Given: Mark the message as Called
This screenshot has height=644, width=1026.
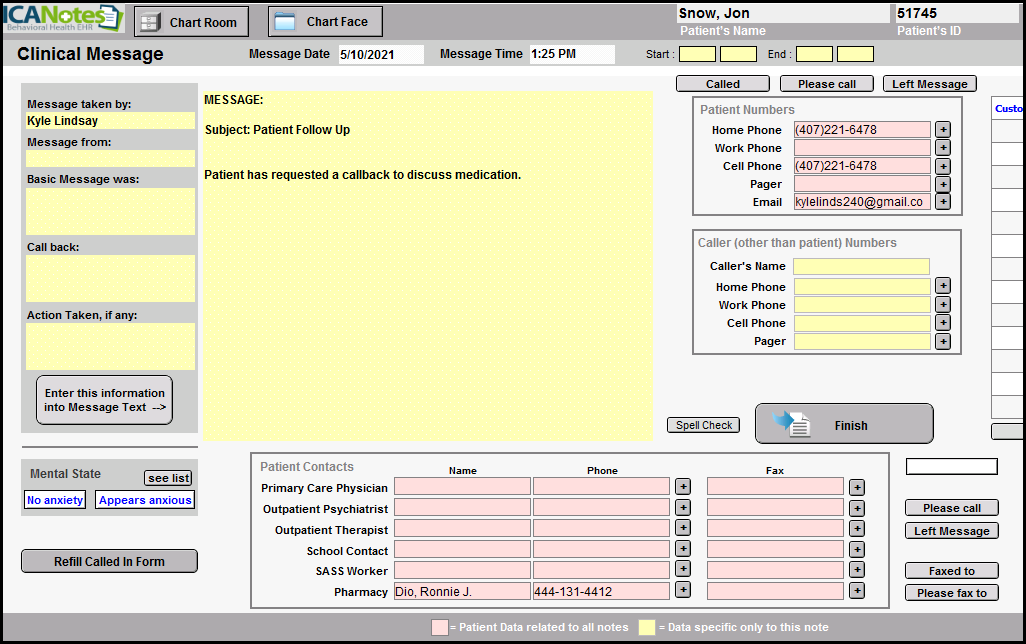Looking at the screenshot, I should tap(722, 84).
